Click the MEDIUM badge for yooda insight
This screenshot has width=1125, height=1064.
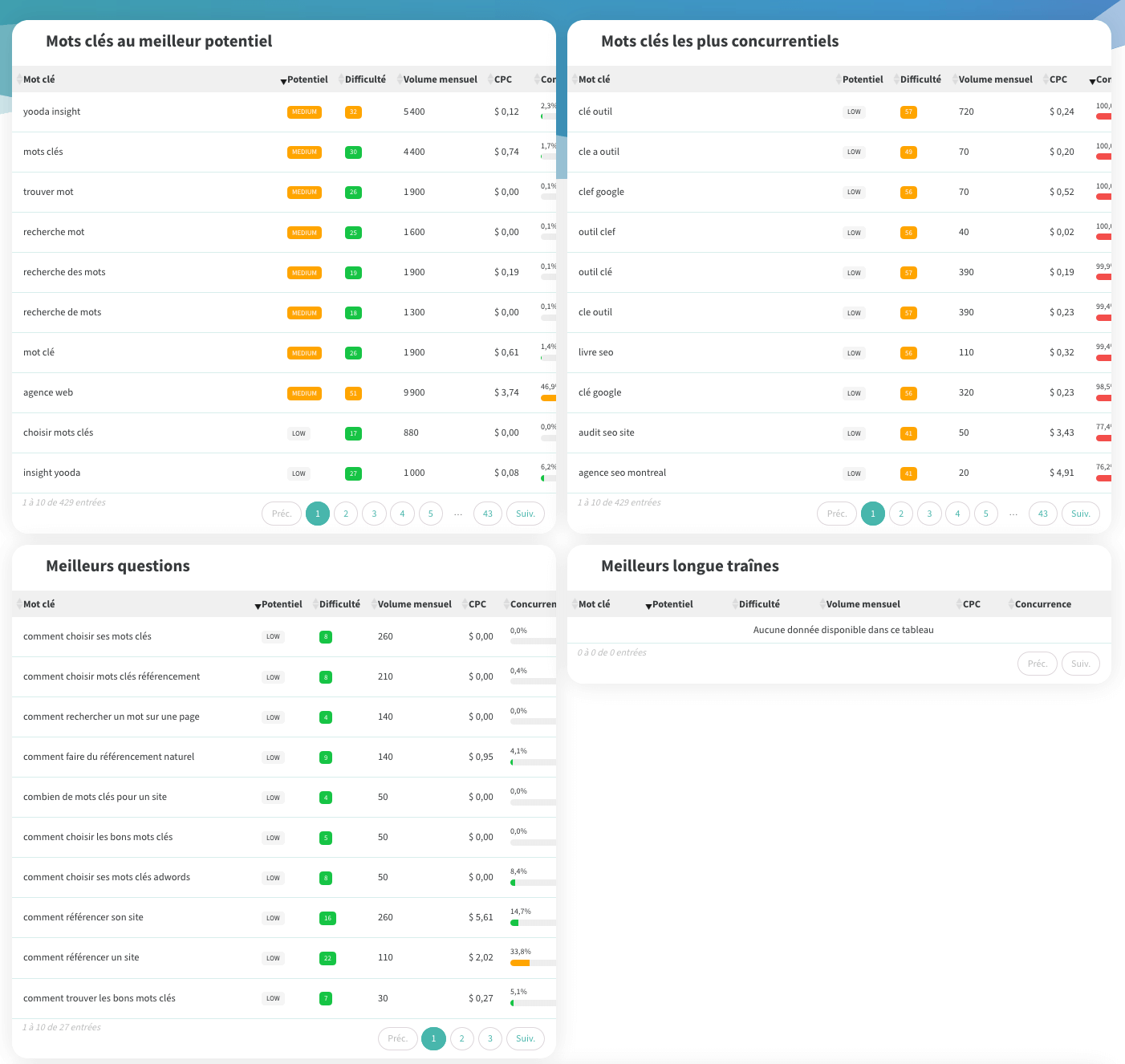tap(304, 112)
